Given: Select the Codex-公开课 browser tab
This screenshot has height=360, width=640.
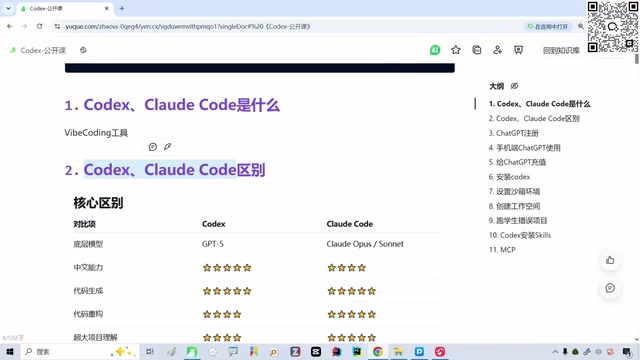Looking at the screenshot, I should click(65, 9).
